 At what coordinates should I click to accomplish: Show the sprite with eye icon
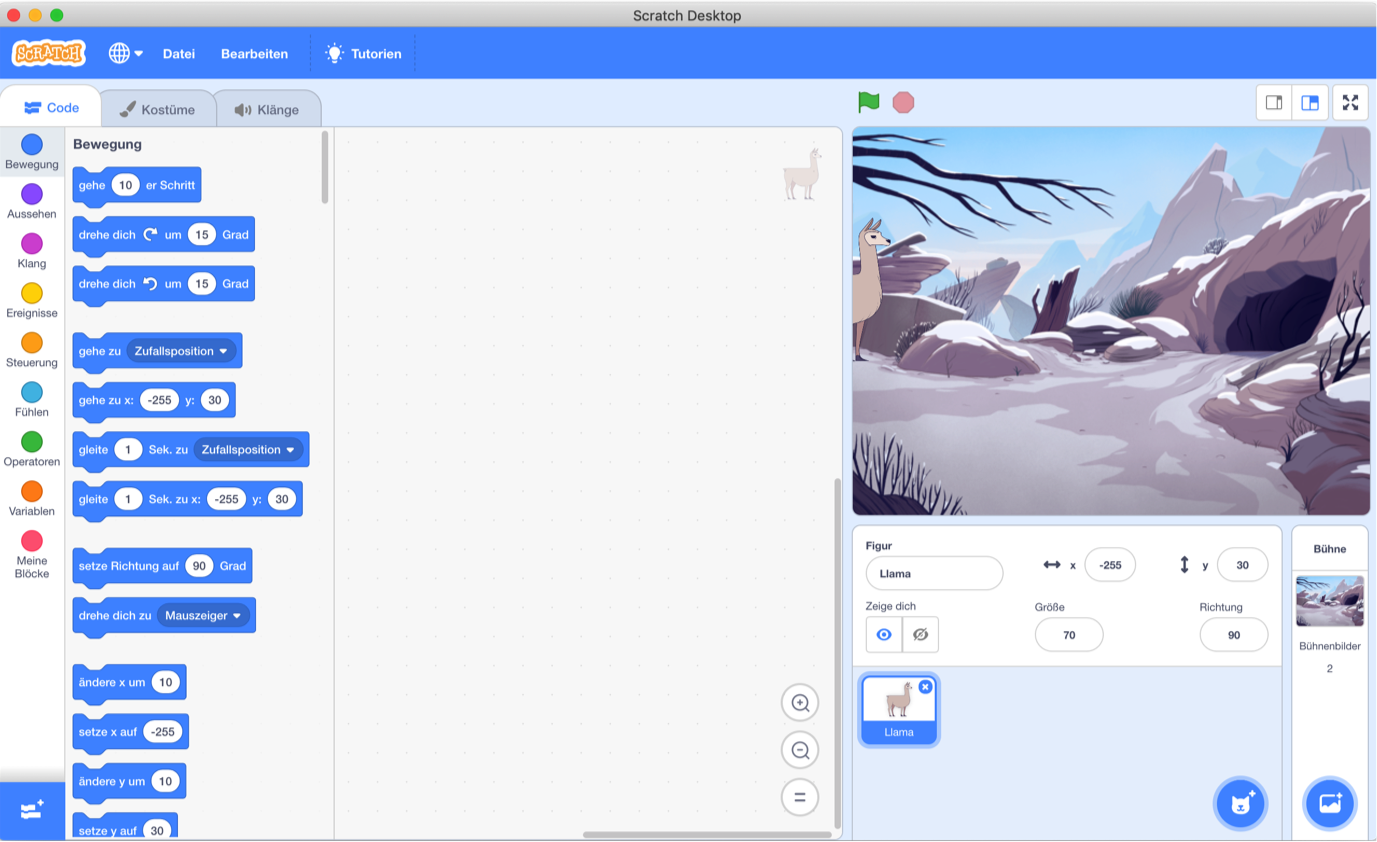click(x=883, y=635)
